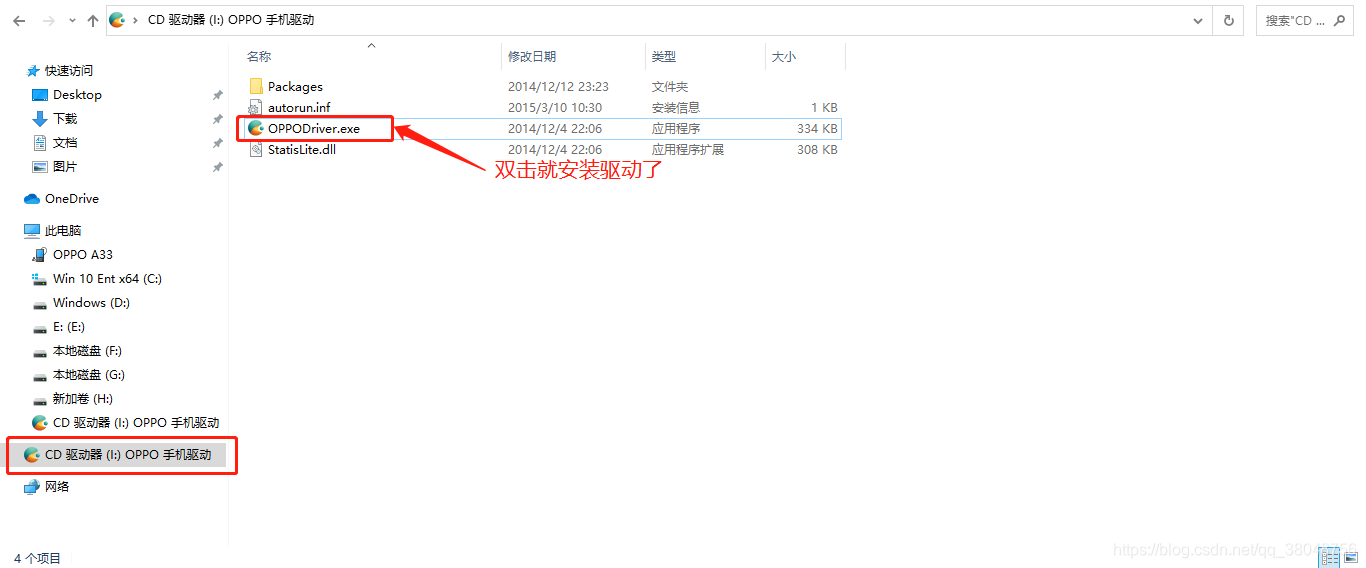Click the 图片 picture icon
This screenshot has width=1366, height=568.
[x=40, y=167]
